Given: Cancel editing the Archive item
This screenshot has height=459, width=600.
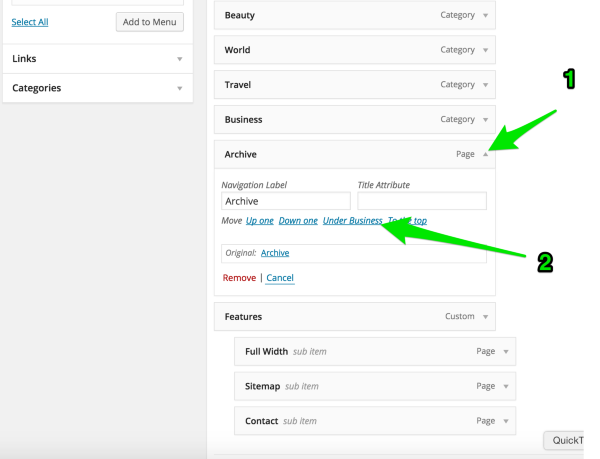Looking at the screenshot, I should 280,278.
